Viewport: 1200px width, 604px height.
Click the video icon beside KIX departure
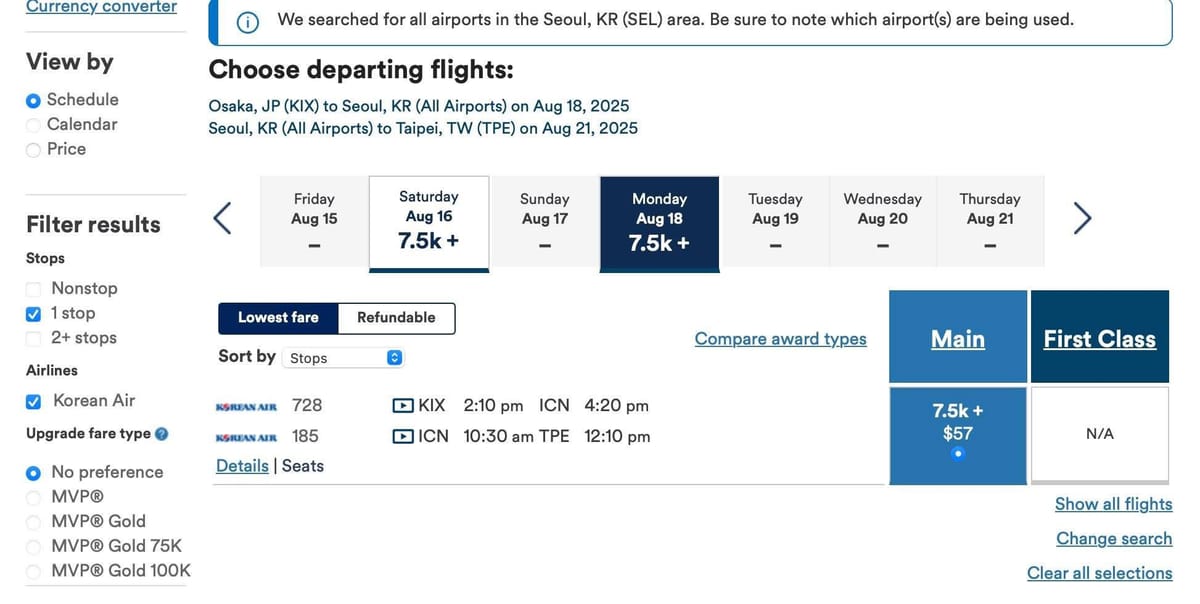pyautogui.click(x=403, y=406)
